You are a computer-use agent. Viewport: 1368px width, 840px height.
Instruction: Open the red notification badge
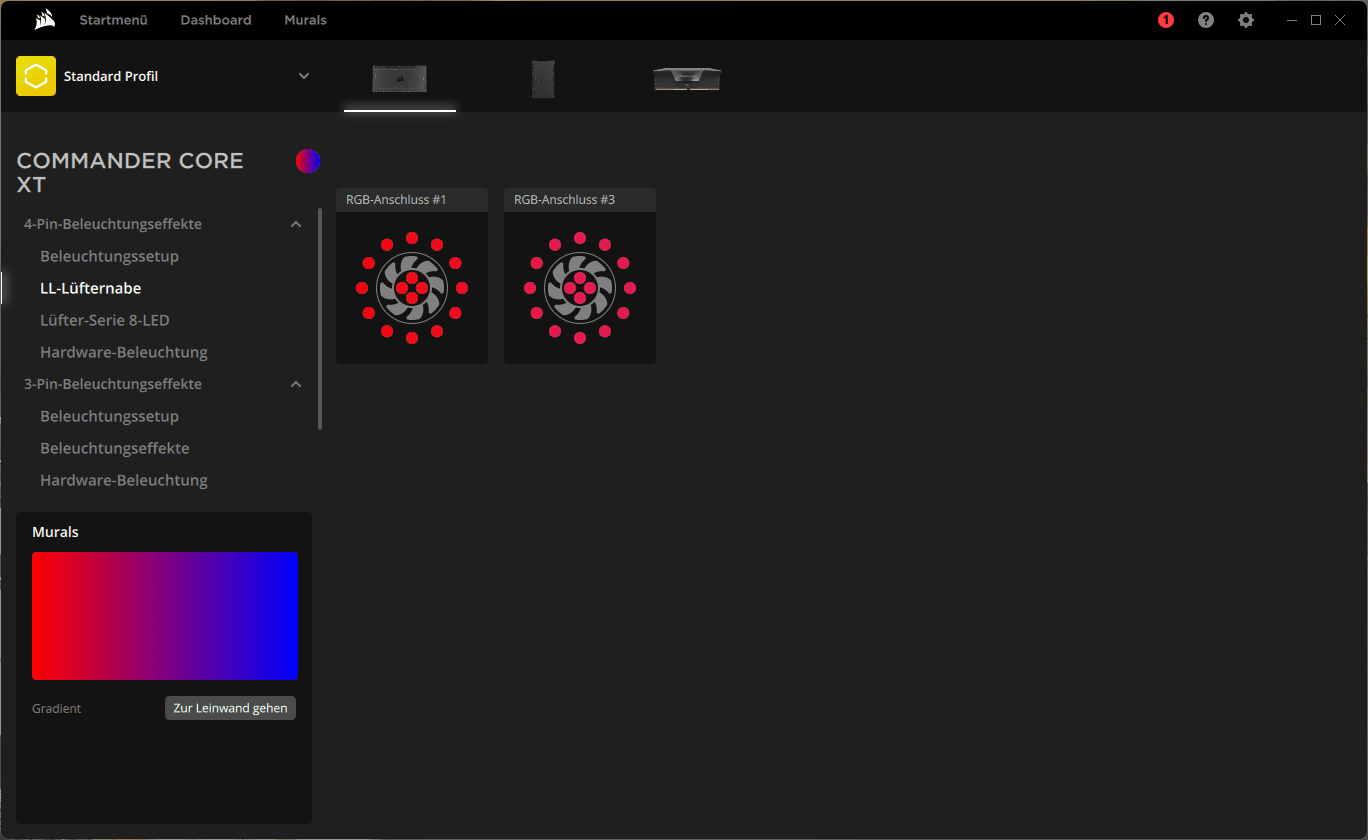click(1166, 20)
